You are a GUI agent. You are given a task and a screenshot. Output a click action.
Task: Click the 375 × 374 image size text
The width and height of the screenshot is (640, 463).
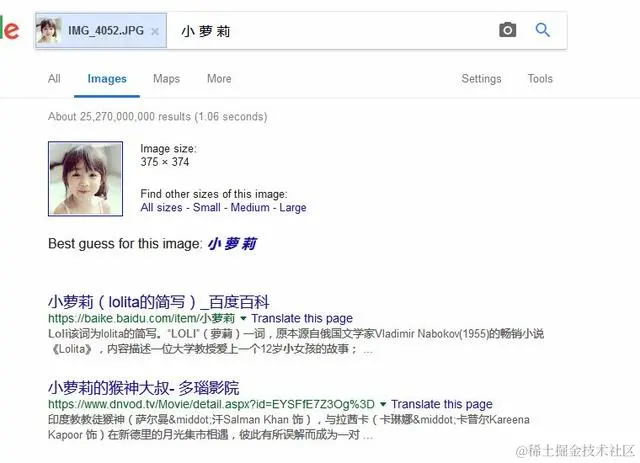[165, 162]
